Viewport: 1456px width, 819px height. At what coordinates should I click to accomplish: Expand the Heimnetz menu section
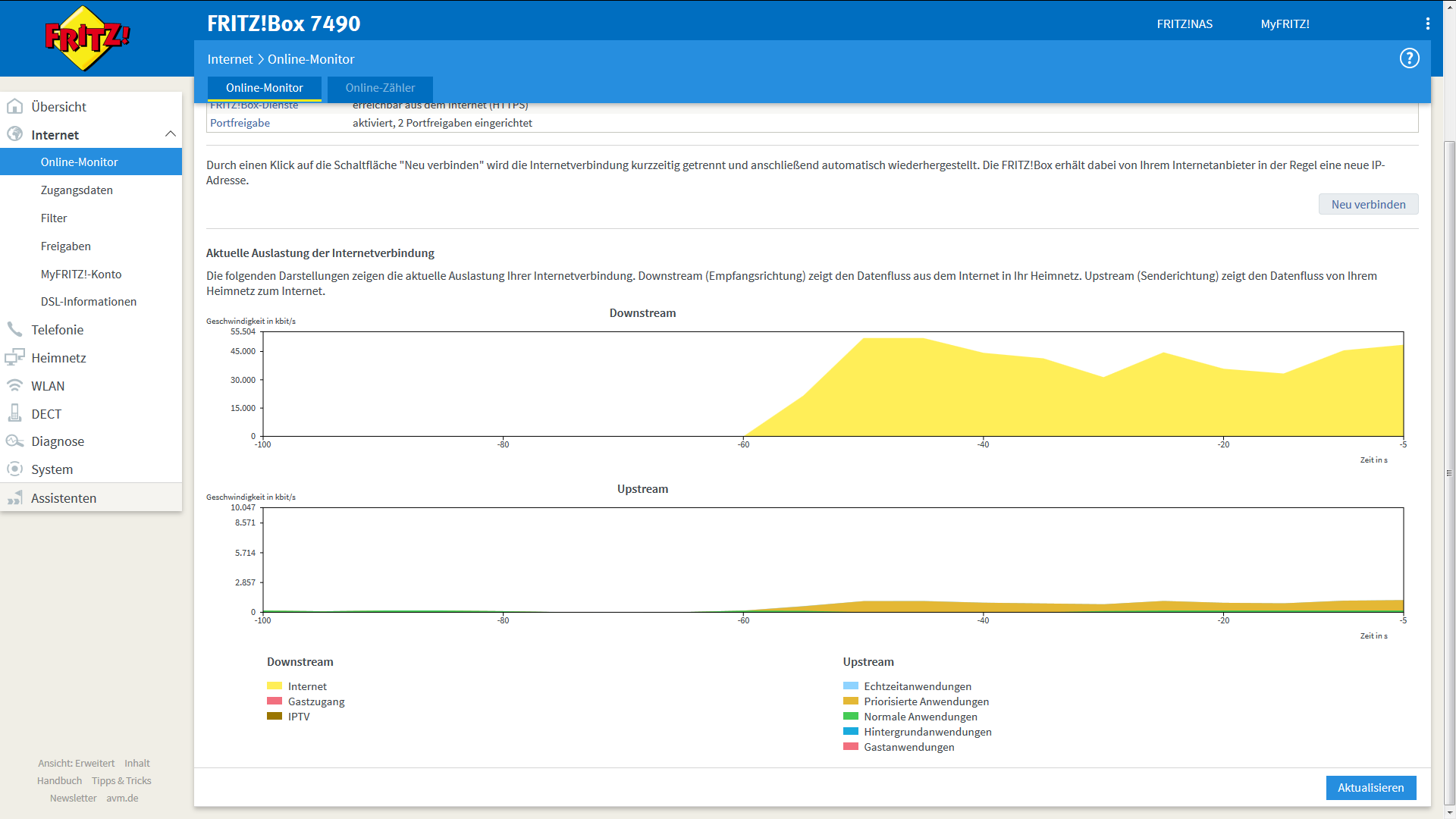(58, 357)
